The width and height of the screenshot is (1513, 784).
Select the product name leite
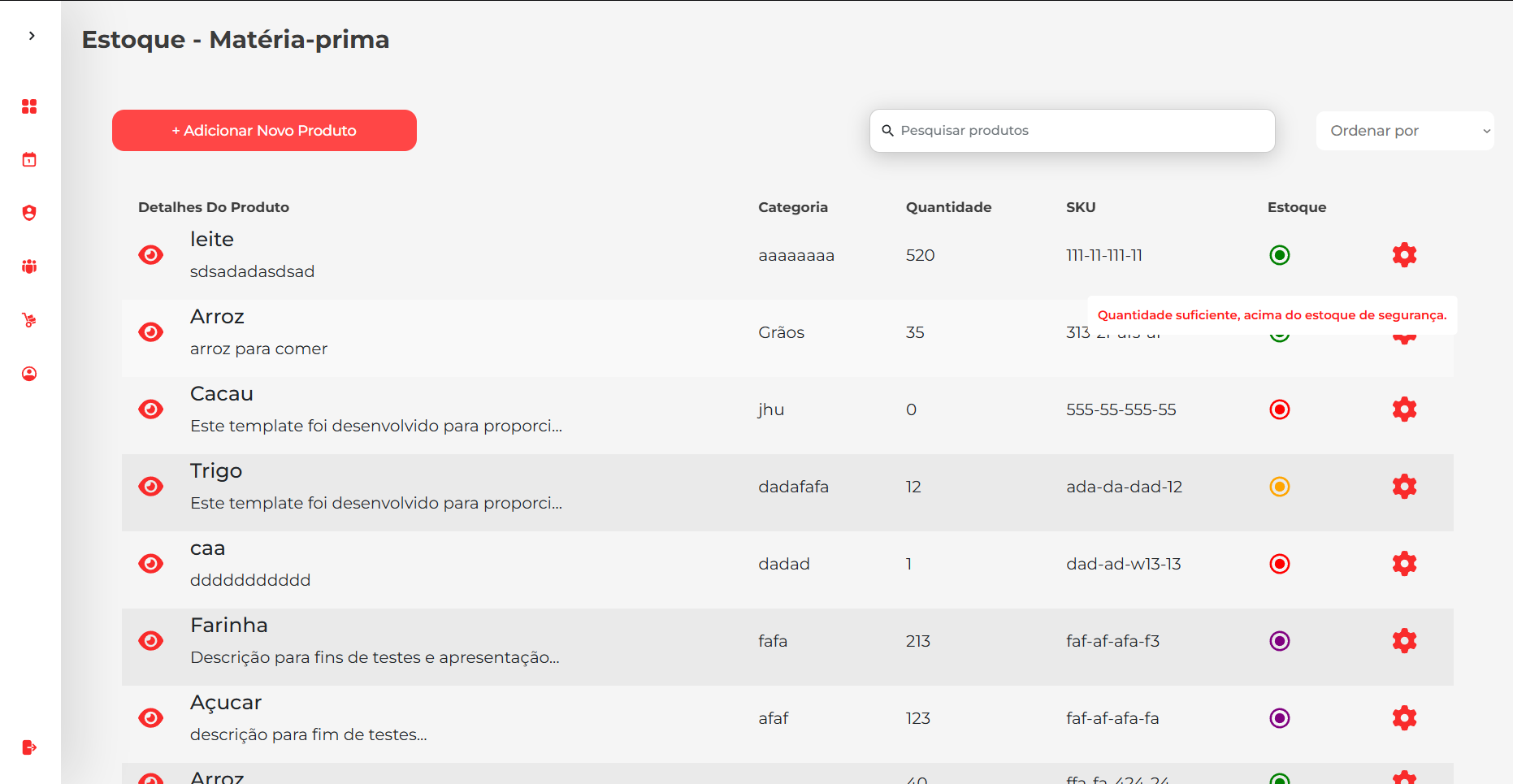pyautogui.click(x=212, y=239)
